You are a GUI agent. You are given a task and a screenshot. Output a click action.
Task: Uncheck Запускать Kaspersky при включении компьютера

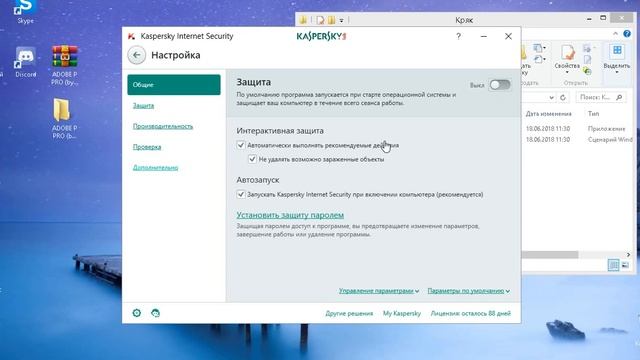coord(241,194)
